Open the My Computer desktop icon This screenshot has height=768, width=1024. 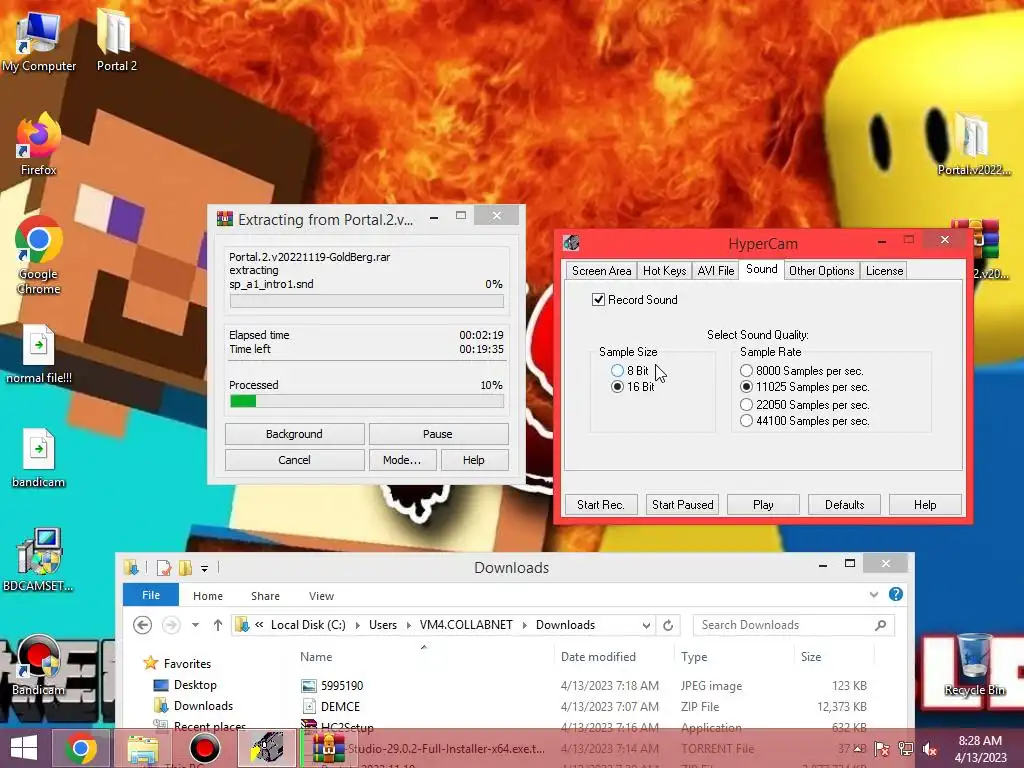(x=39, y=39)
